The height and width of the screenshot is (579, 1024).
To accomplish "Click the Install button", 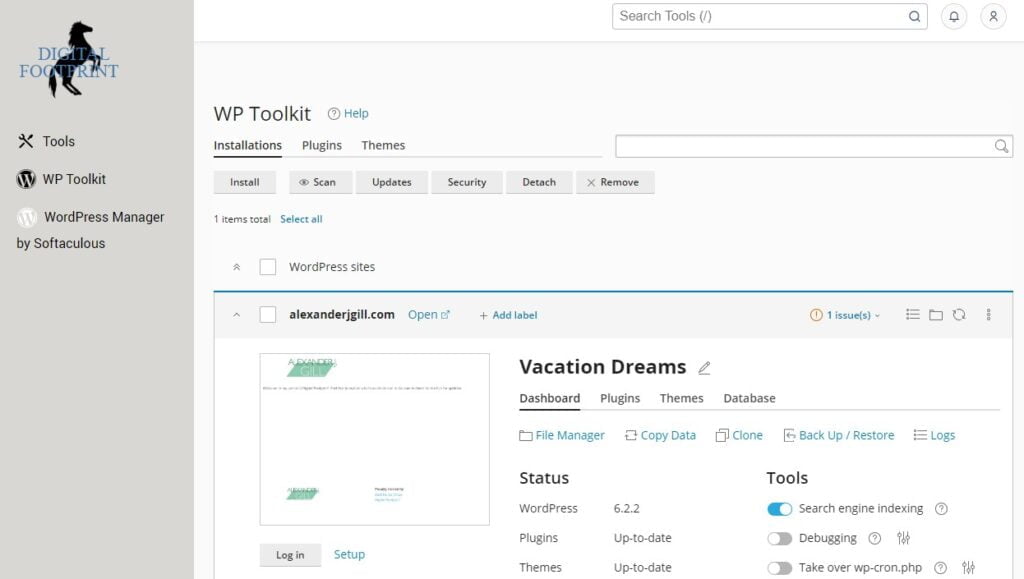I will tap(244, 182).
